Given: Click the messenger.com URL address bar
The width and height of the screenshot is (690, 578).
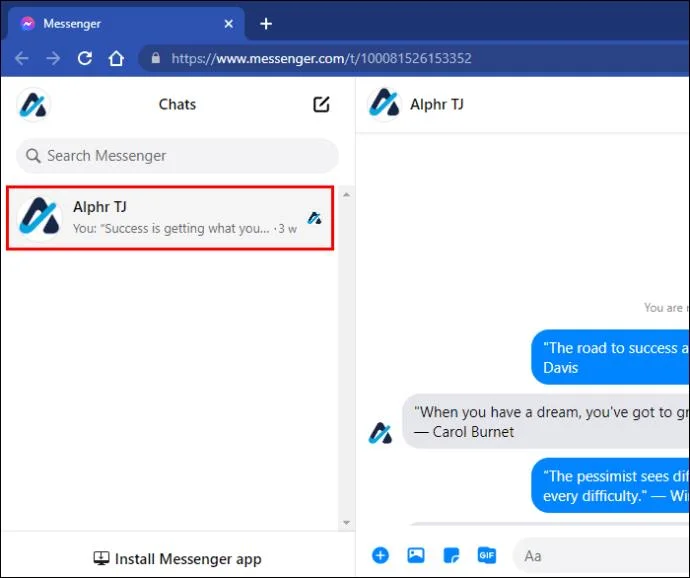Looking at the screenshot, I should pos(414,58).
